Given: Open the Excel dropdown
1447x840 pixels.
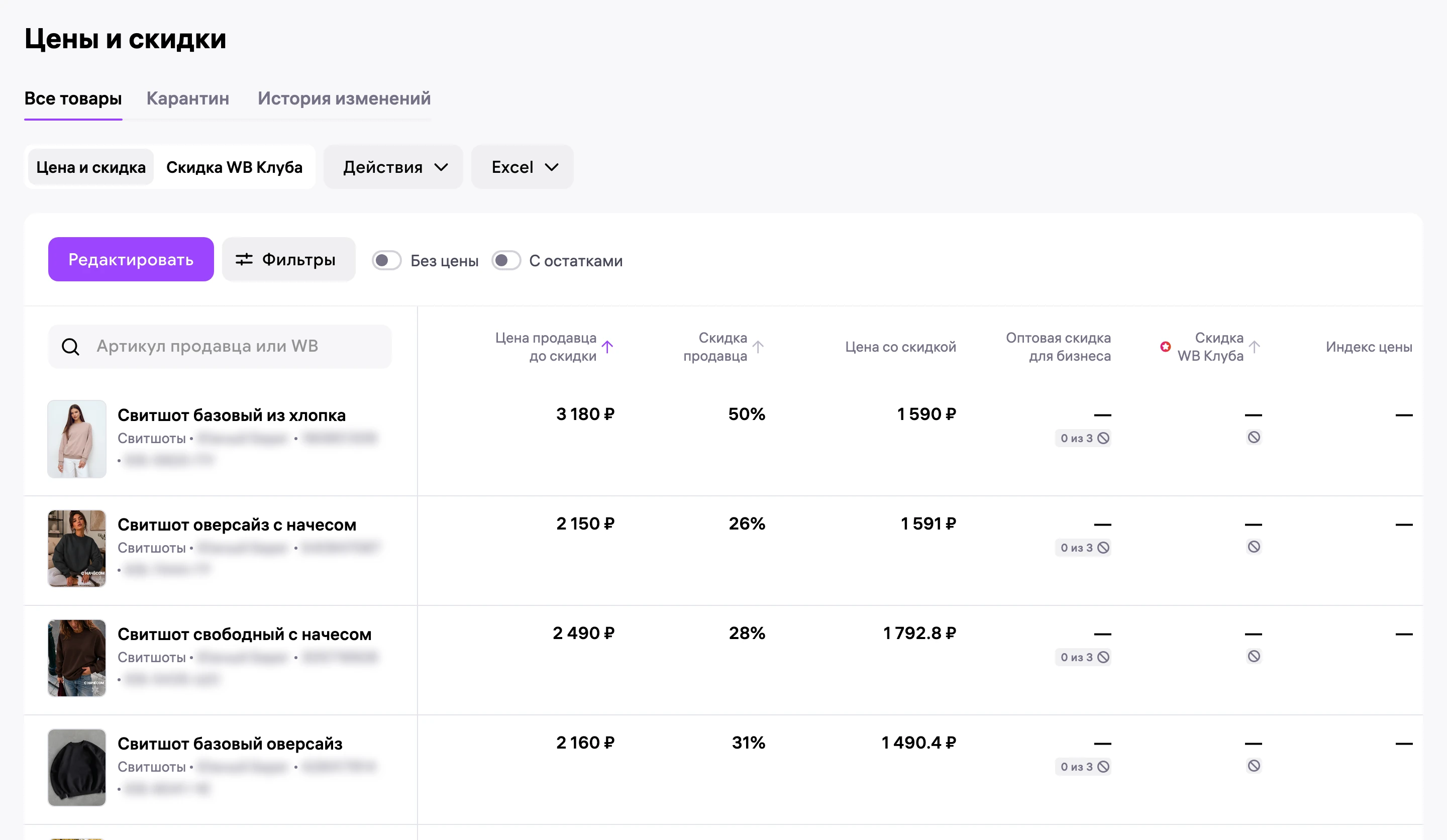Looking at the screenshot, I should click(523, 167).
